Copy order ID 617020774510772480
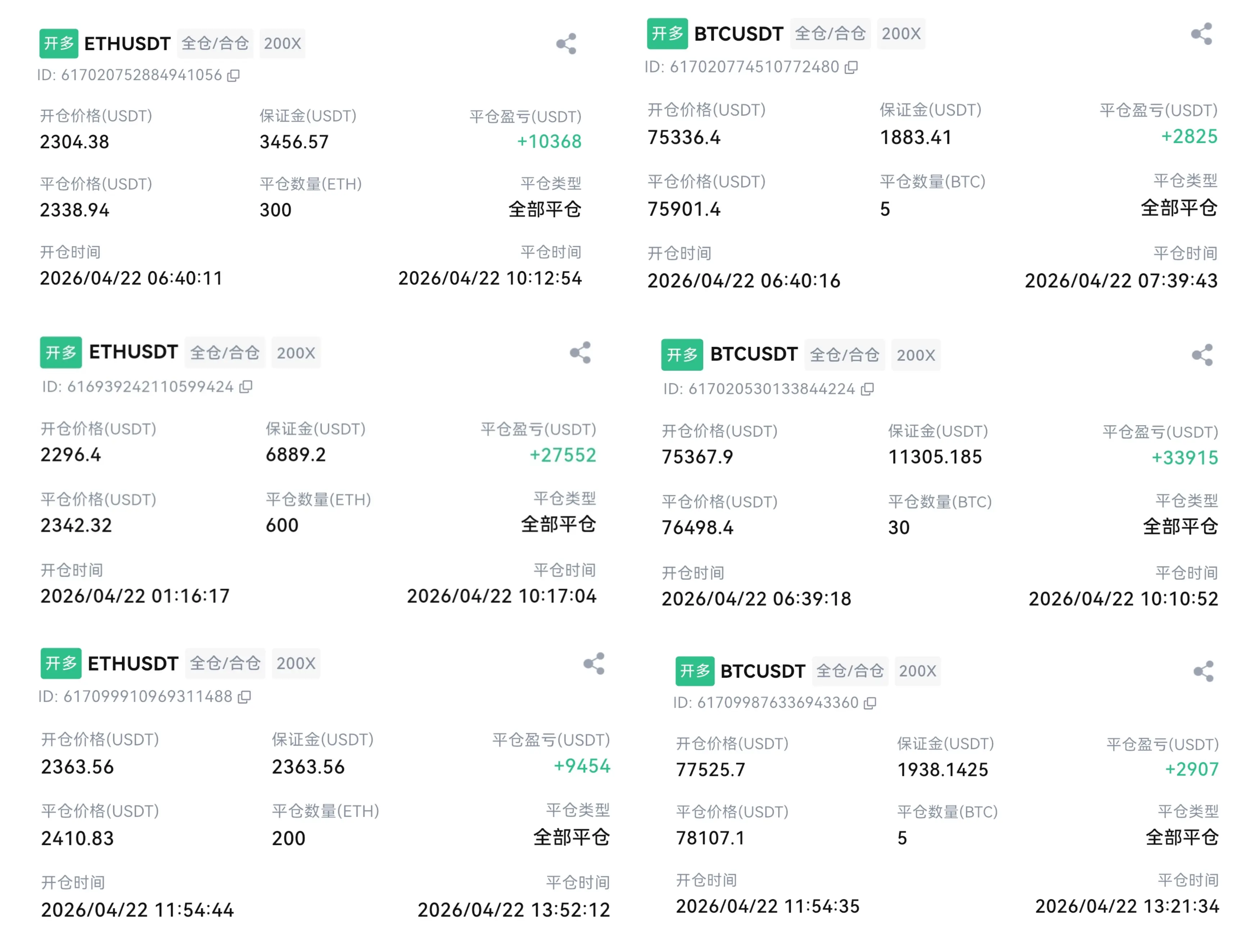This screenshot has width=1259, height=952. point(851,68)
